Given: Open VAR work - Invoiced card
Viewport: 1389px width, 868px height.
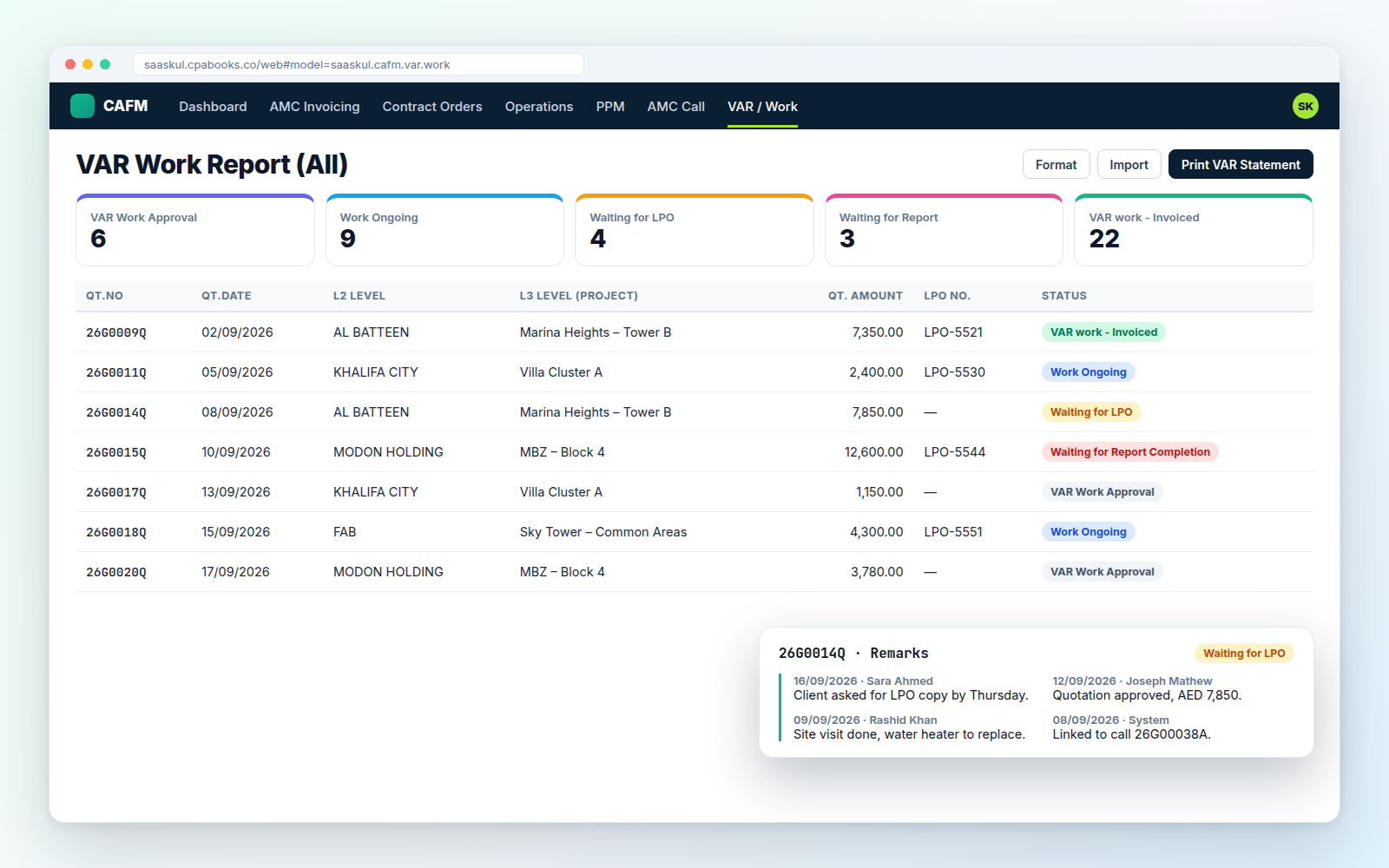Looking at the screenshot, I should (x=1194, y=230).
